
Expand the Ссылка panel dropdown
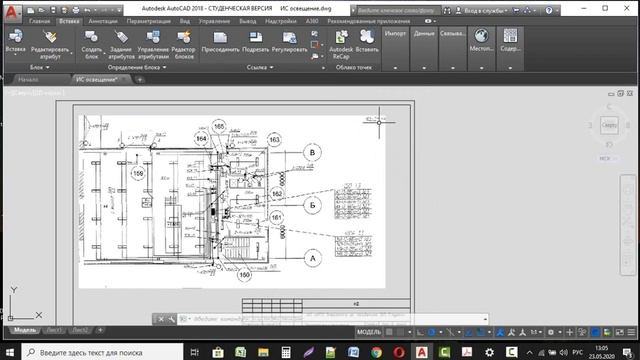pos(260,67)
